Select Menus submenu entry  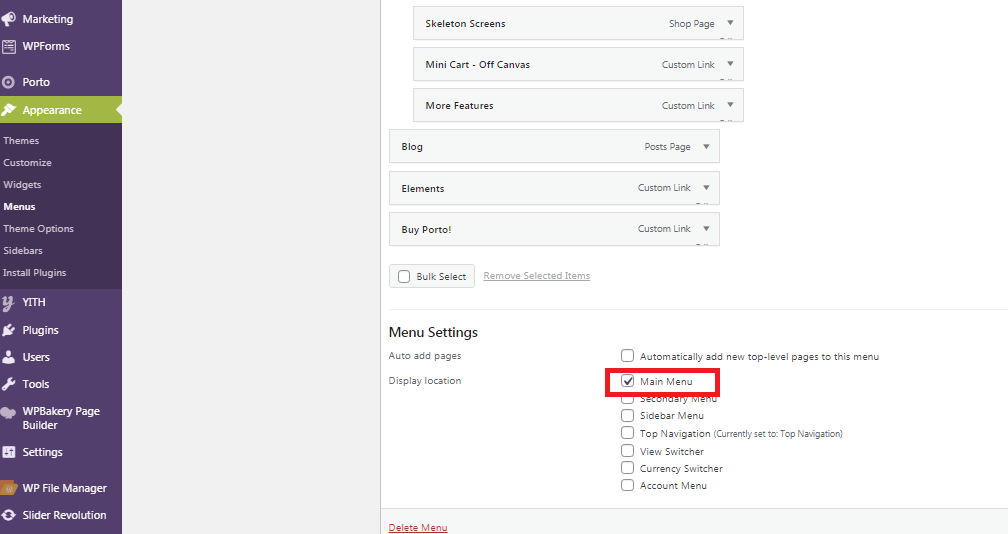(19, 207)
